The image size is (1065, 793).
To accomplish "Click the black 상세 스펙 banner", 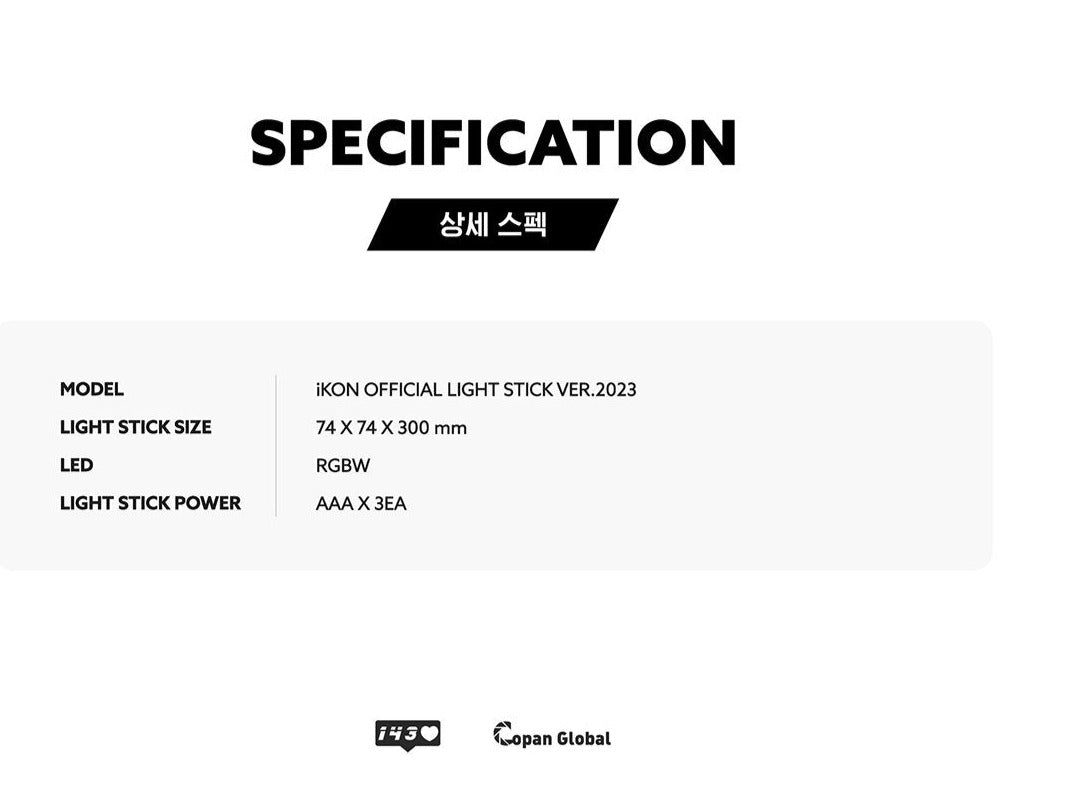I will 492,225.
